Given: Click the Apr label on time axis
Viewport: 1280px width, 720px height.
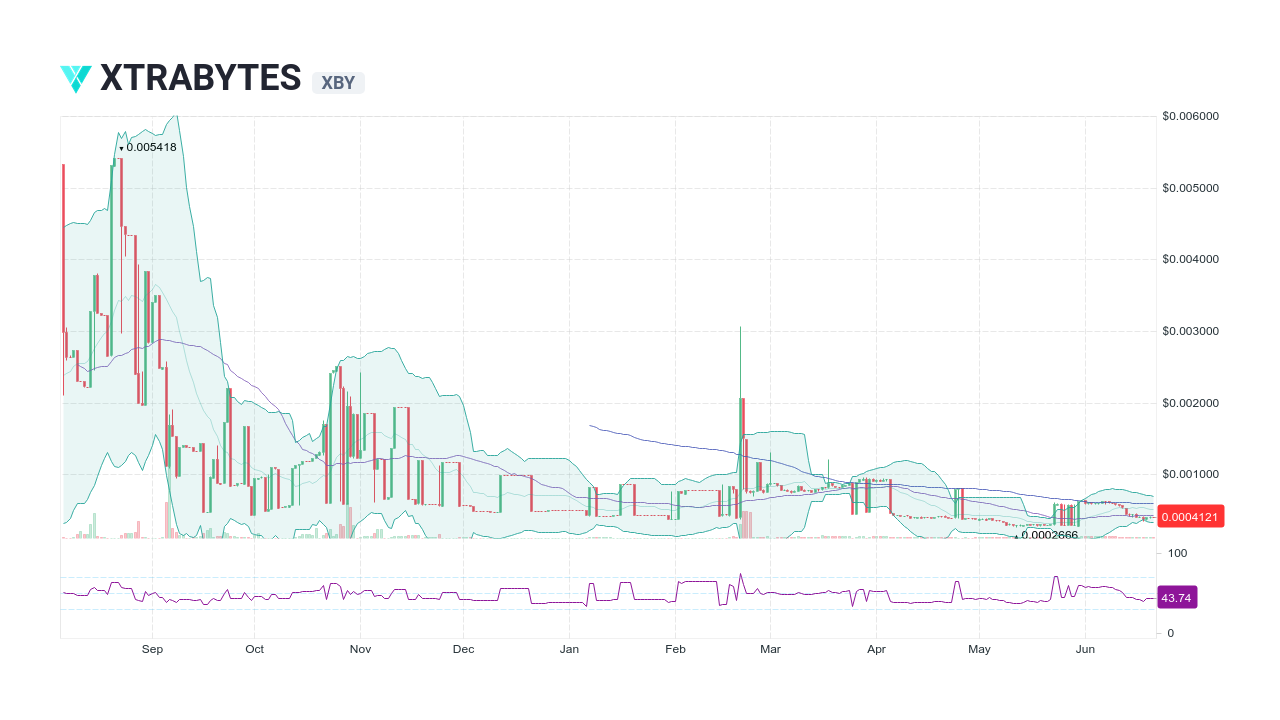Looking at the screenshot, I should 876,649.
